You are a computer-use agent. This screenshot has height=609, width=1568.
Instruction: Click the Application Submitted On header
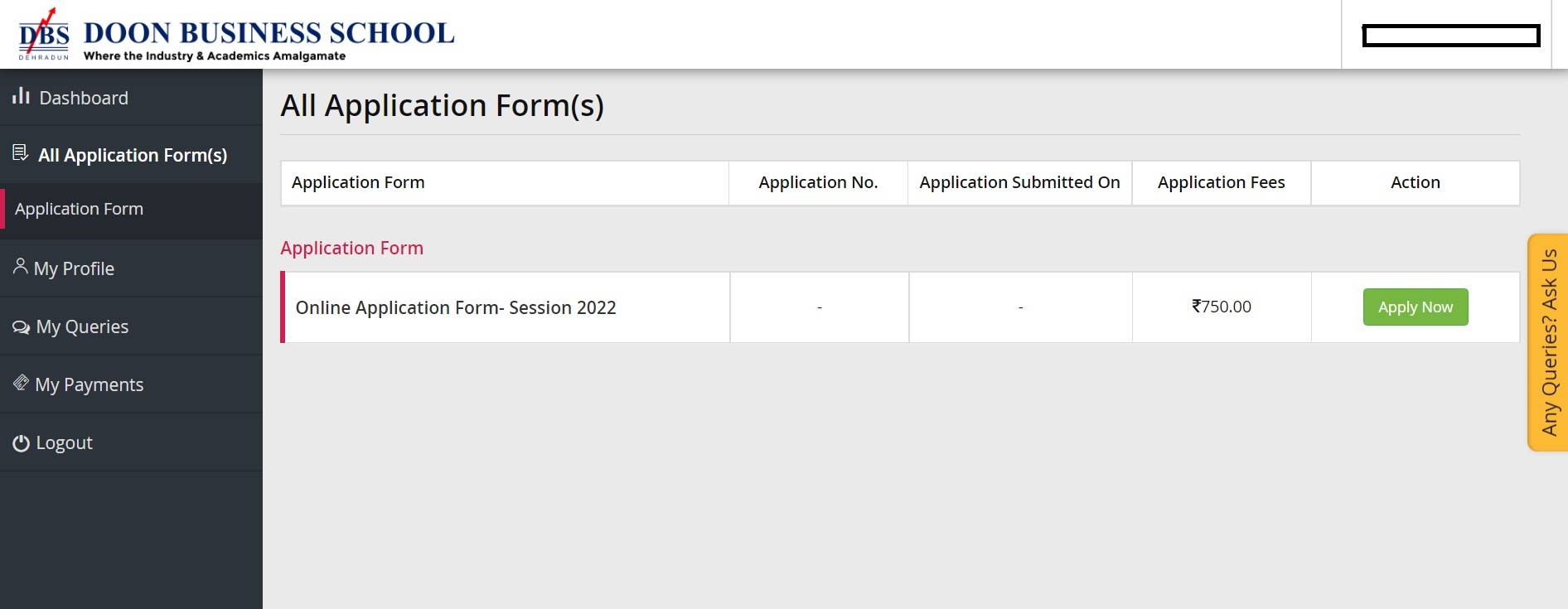[x=1019, y=182]
